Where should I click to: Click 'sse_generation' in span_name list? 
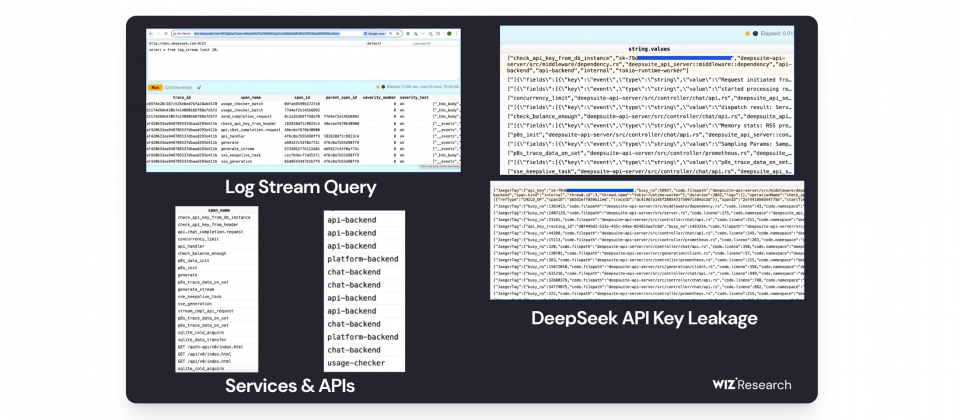click(195, 304)
